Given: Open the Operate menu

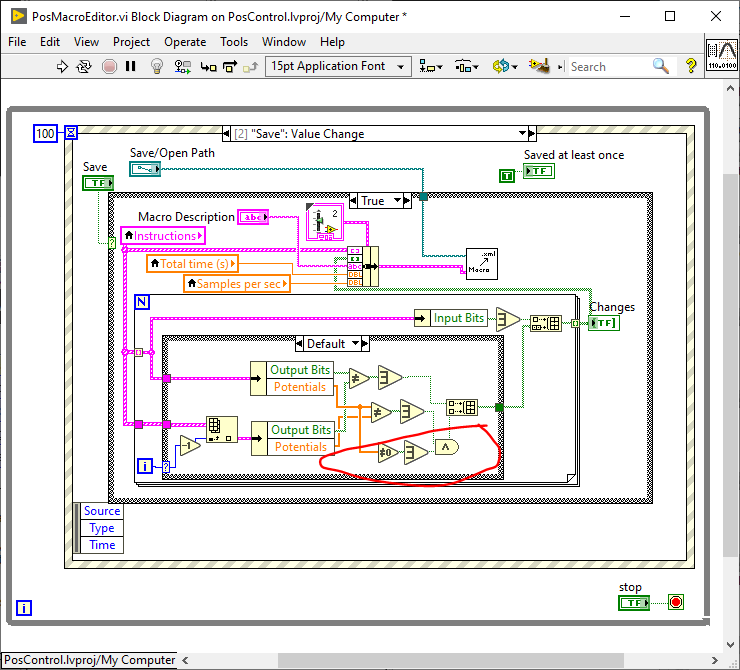Looking at the screenshot, I should [185, 42].
